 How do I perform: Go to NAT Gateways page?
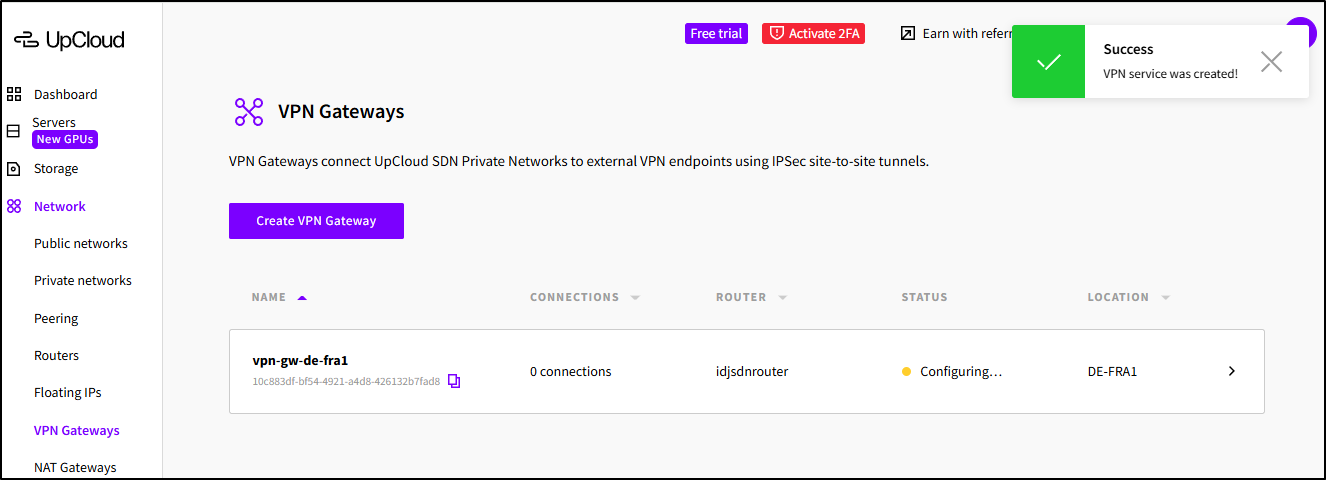coord(75,468)
